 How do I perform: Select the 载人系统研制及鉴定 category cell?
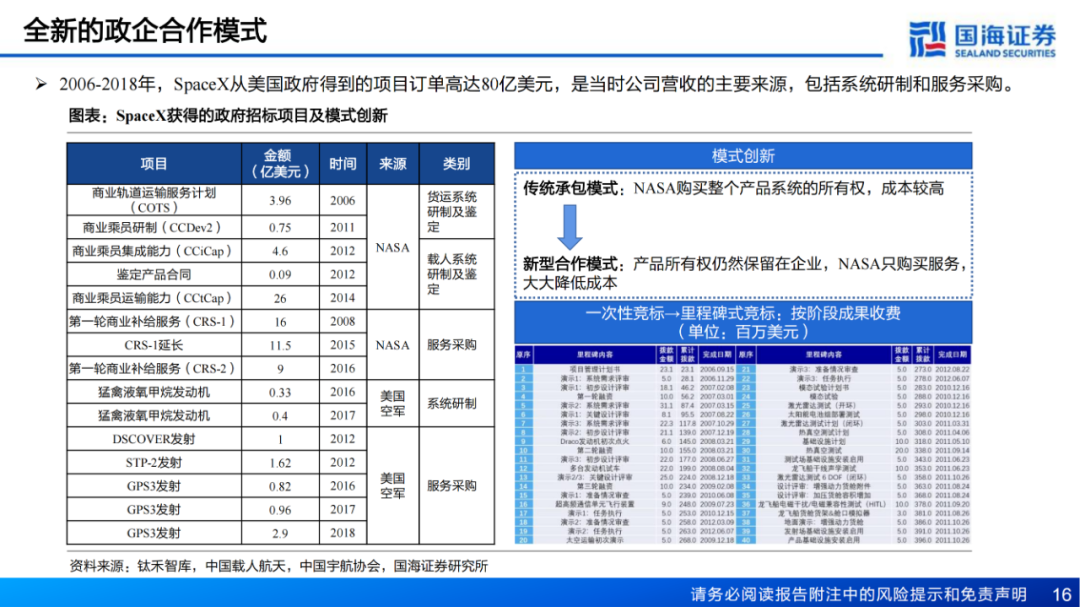[x=456, y=274]
